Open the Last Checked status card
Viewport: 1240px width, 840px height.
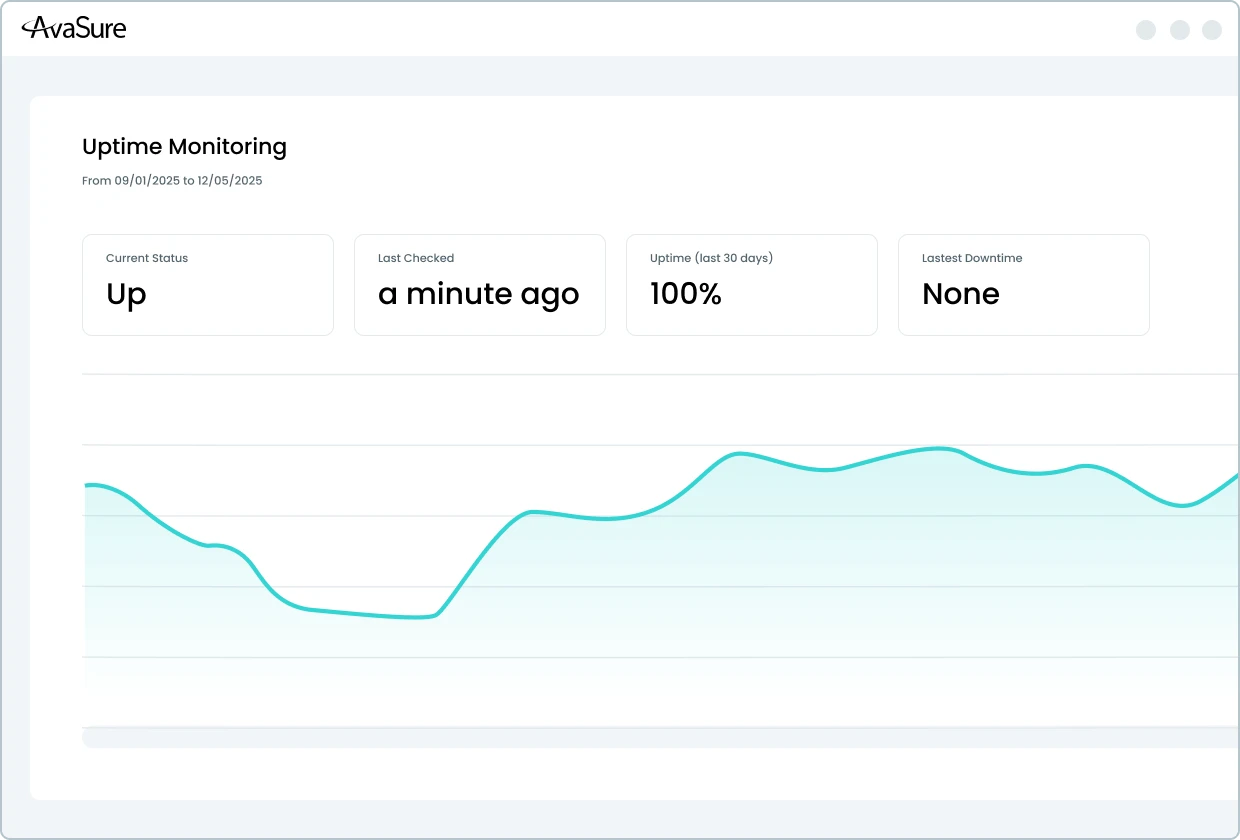(479, 284)
